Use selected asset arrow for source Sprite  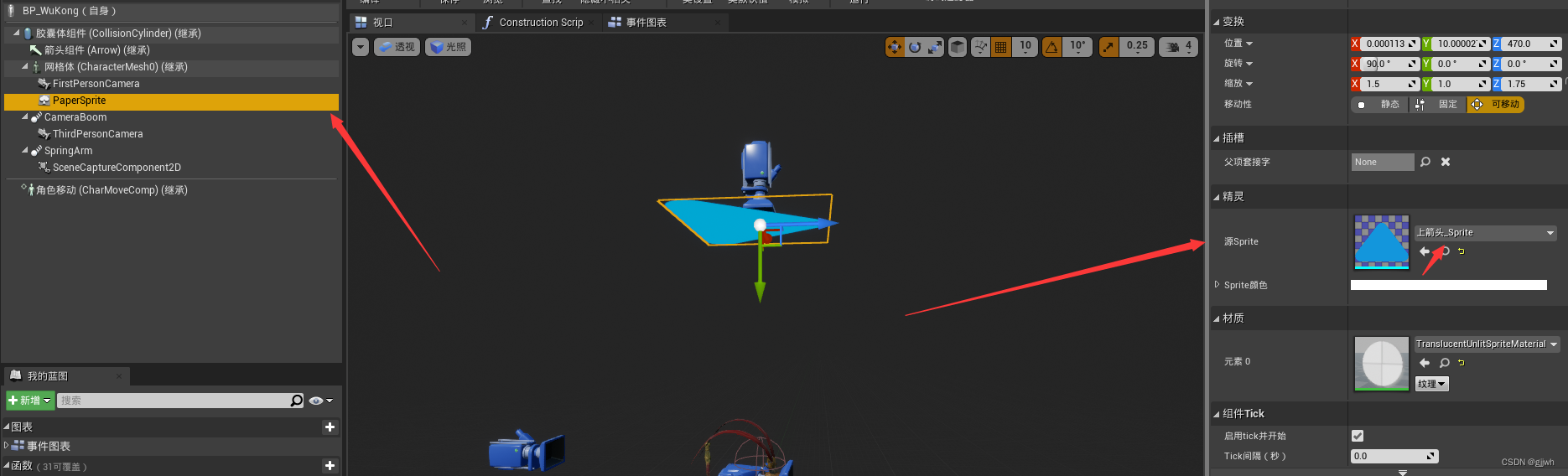pyautogui.click(x=1424, y=251)
